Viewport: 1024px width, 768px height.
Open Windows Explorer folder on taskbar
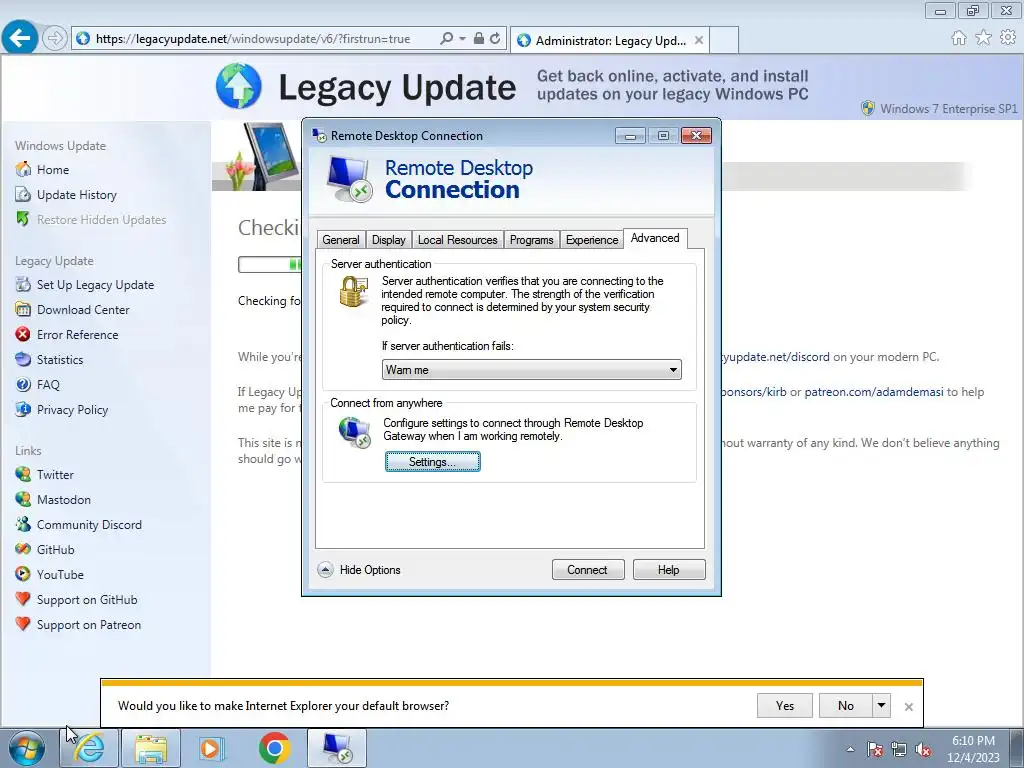[151, 748]
